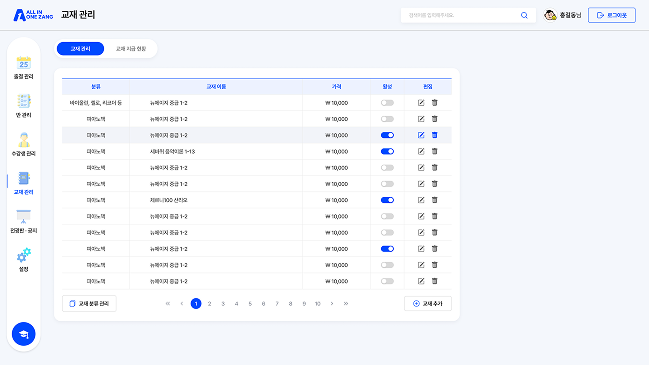This screenshot has height=365, width=649.
Task: Go to pagination page 9
Action: [x=304, y=304]
